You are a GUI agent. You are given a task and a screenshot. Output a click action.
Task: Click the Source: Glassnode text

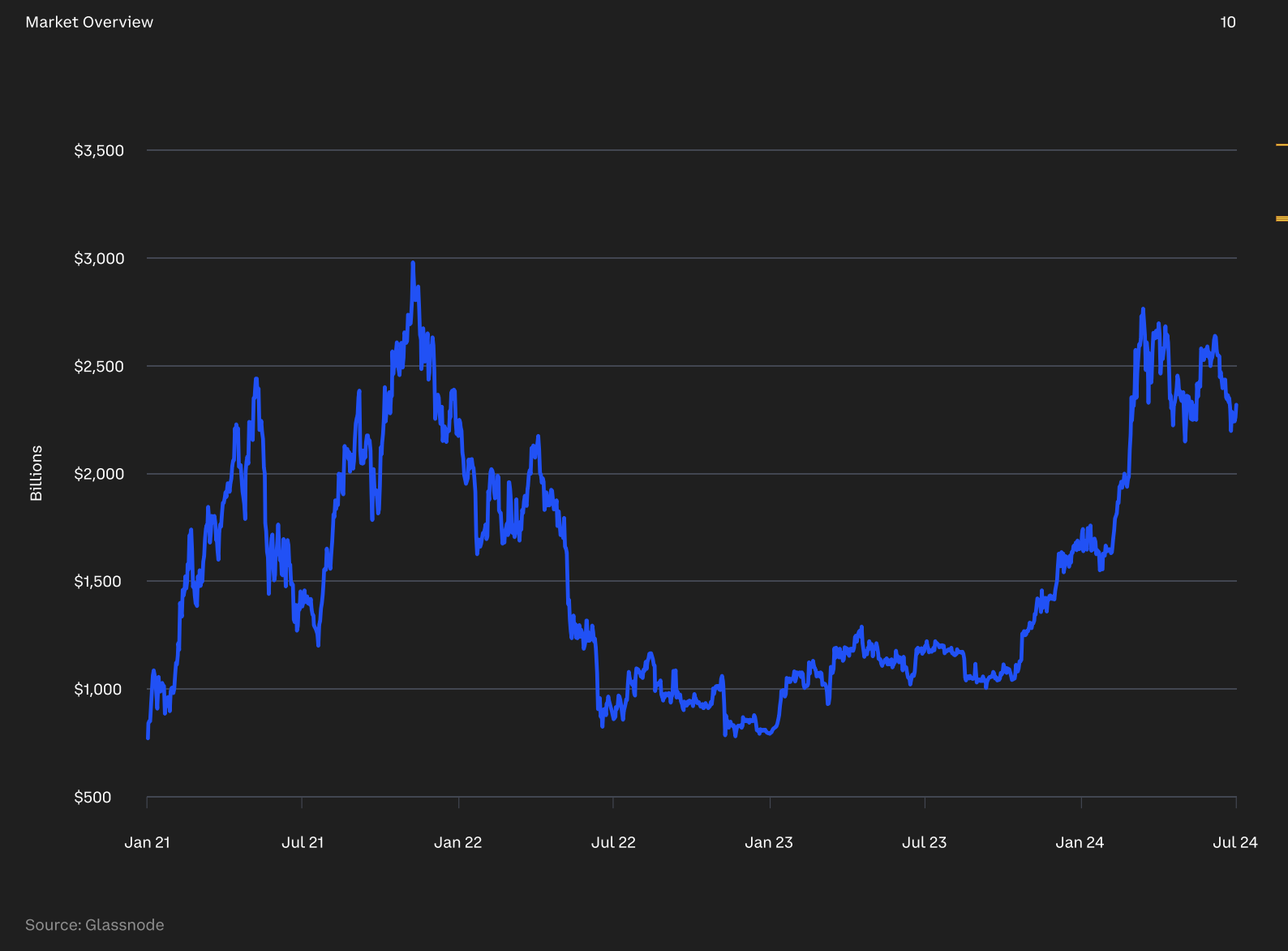(94, 925)
